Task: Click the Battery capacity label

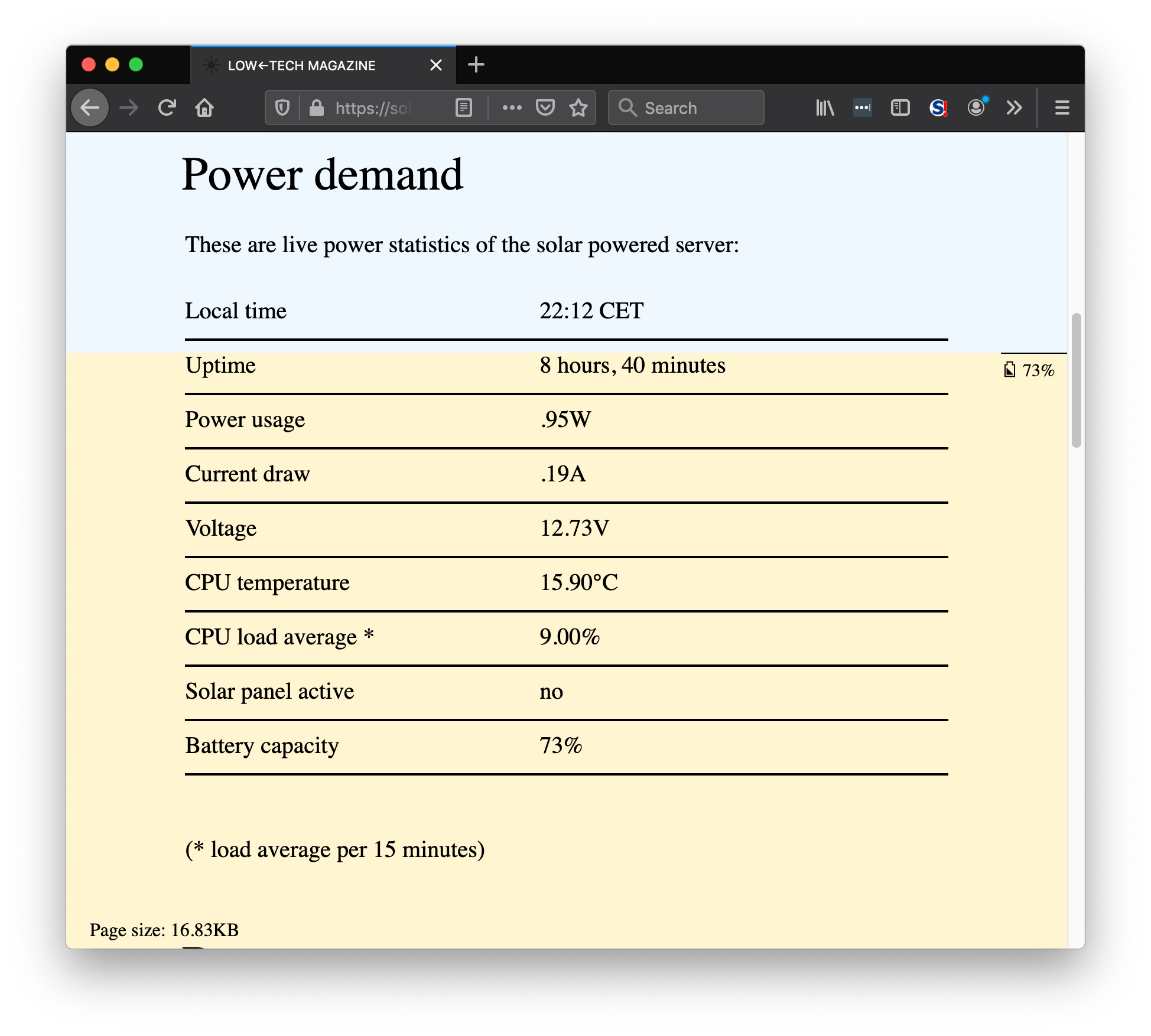Action: 262,745
